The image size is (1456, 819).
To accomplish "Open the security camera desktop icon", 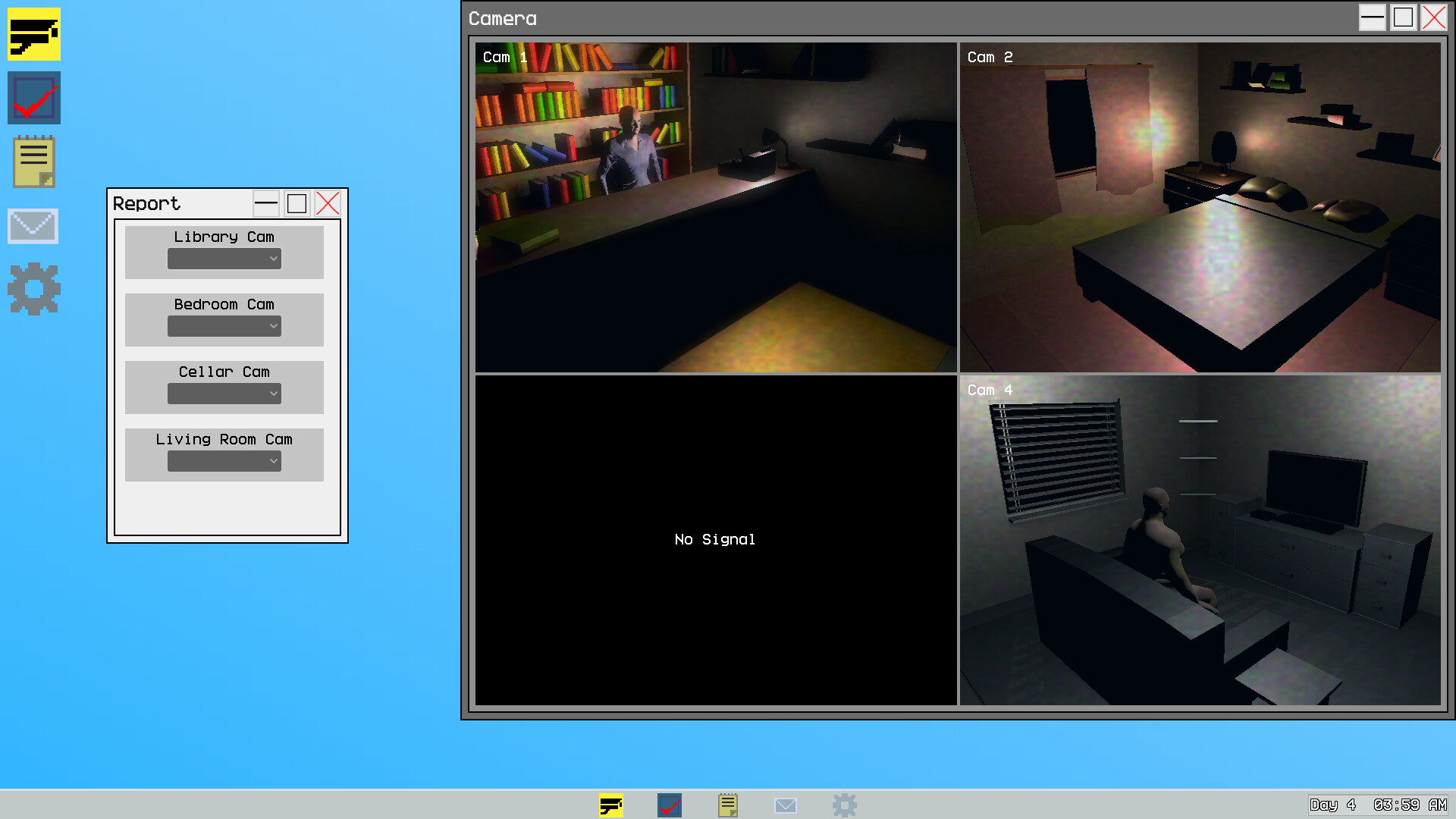I will tap(34, 34).
